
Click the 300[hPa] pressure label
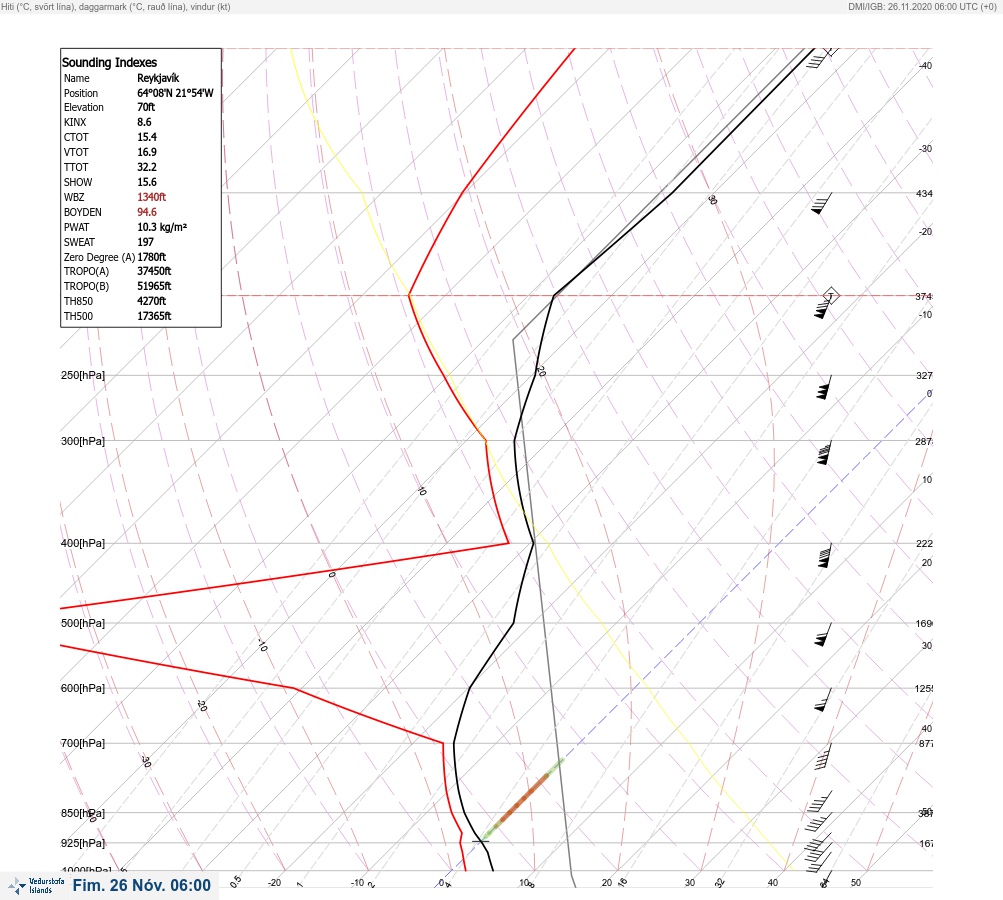tap(83, 441)
